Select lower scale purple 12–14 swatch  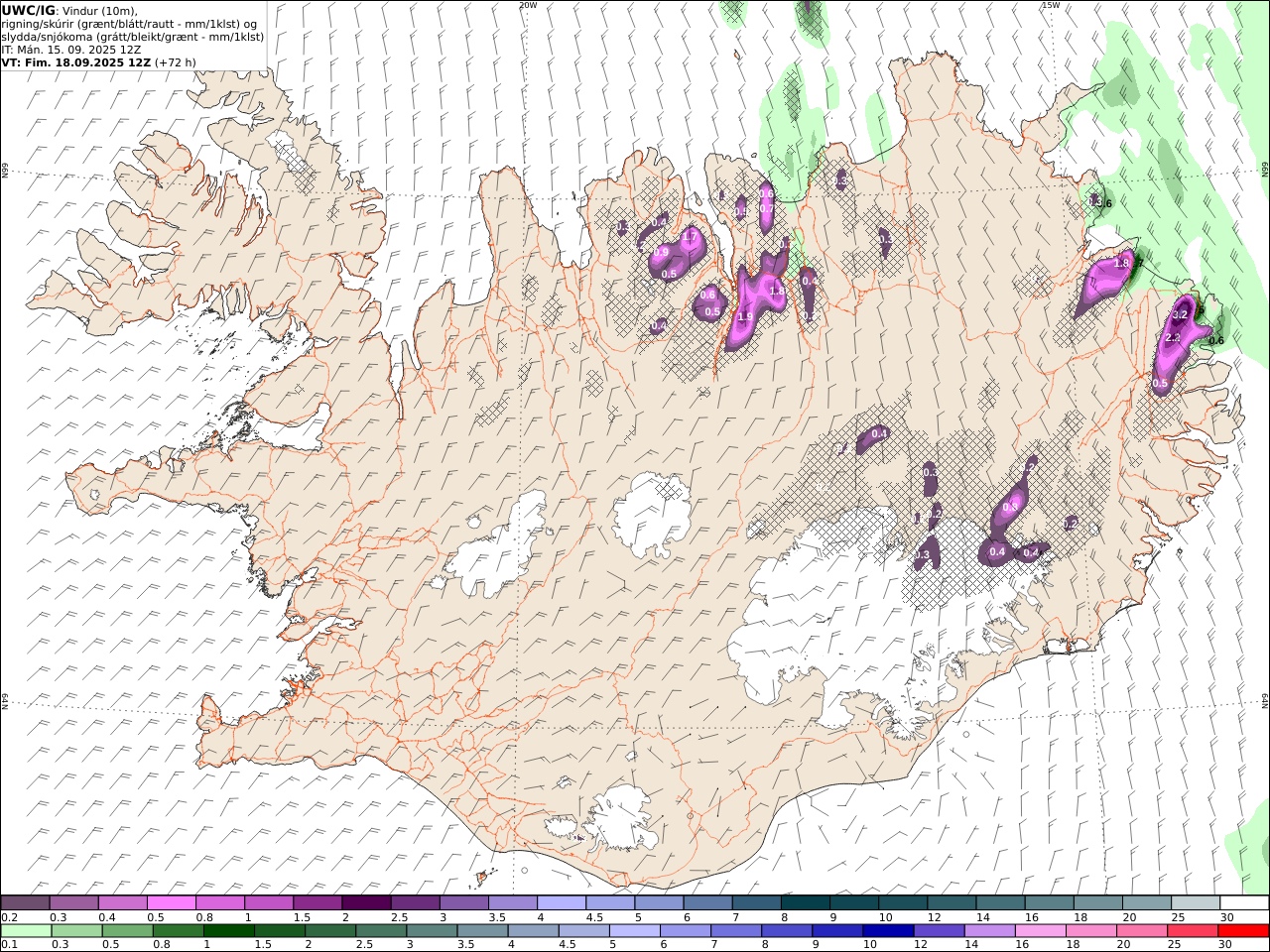(940, 931)
